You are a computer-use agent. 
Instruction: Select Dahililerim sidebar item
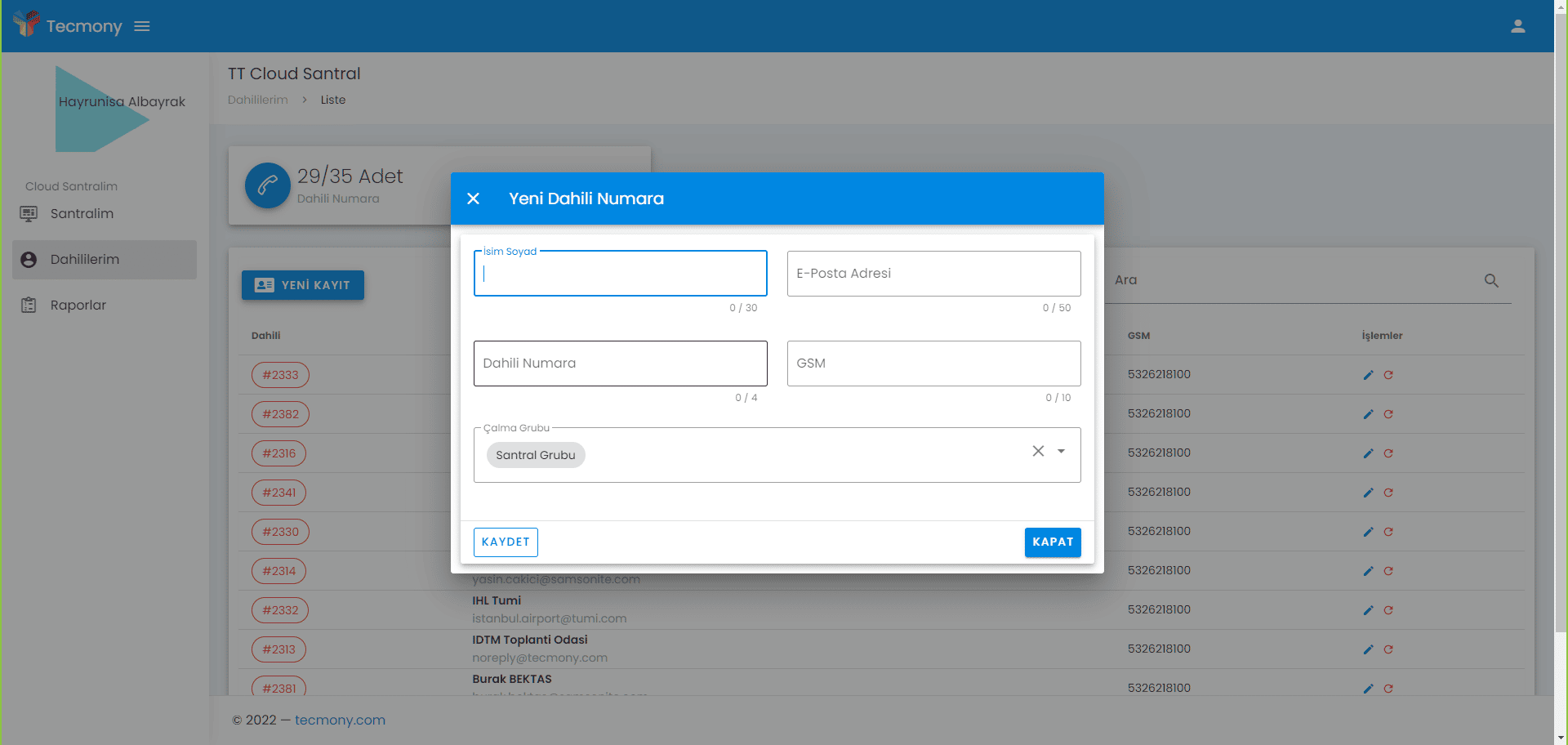pyautogui.click(x=105, y=259)
